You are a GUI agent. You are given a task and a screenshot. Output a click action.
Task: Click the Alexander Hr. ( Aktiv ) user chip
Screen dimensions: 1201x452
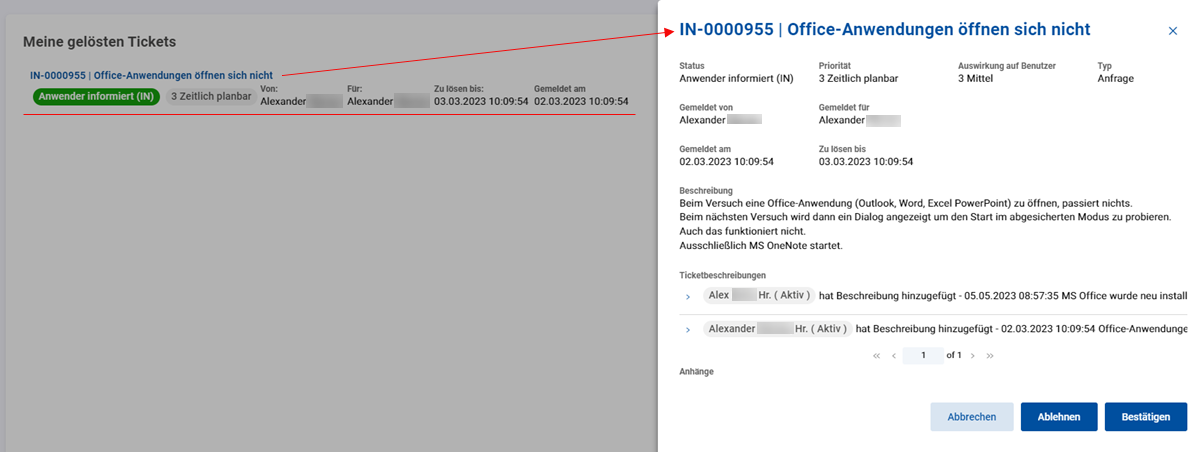[776, 328]
